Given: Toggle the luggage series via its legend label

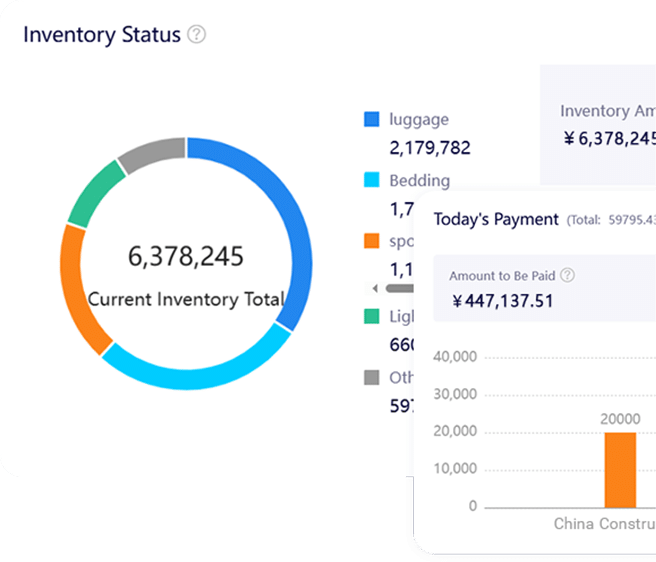Looking at the screenshot, I should click(419, 120).
